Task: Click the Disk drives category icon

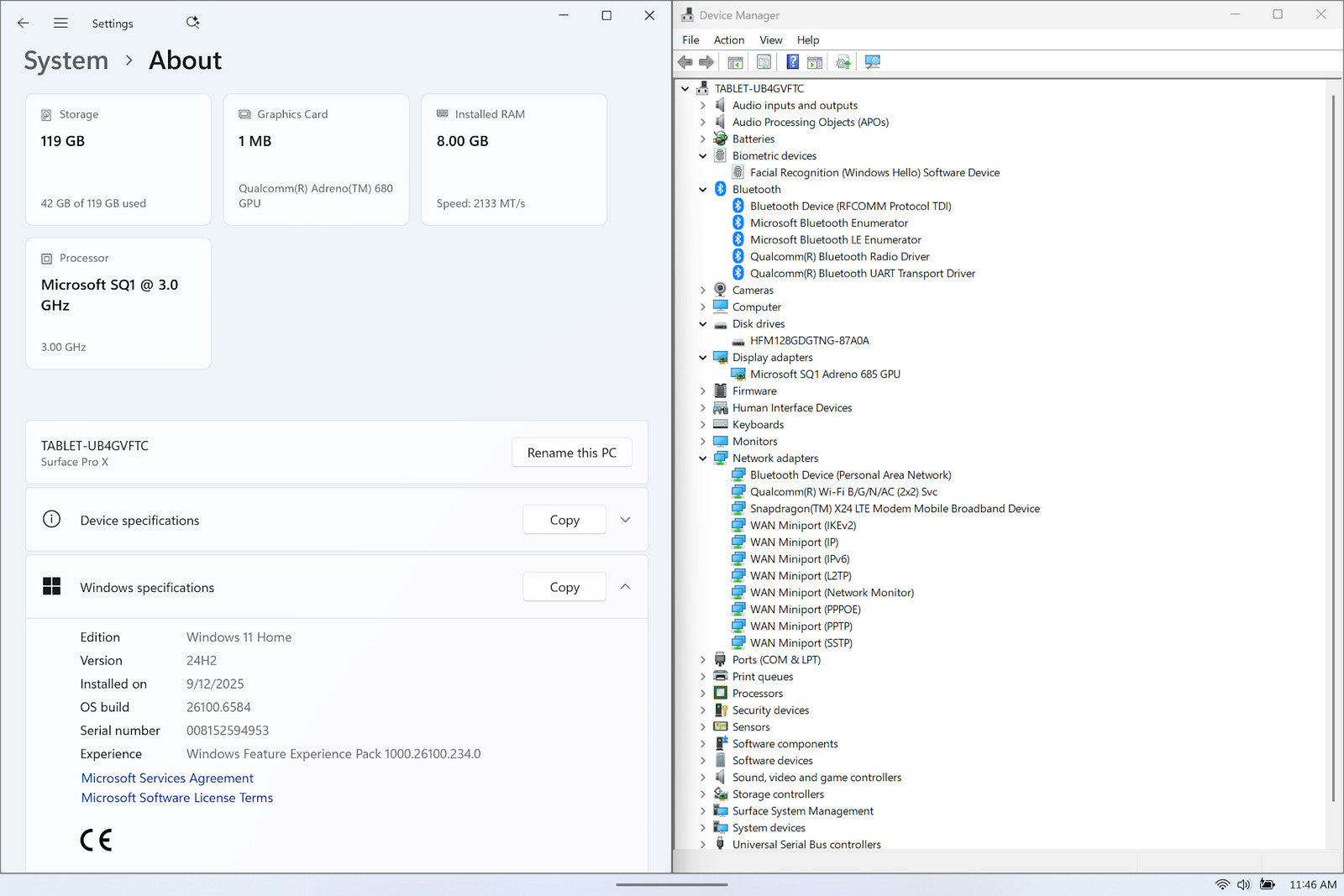Action: pos(720,324)
